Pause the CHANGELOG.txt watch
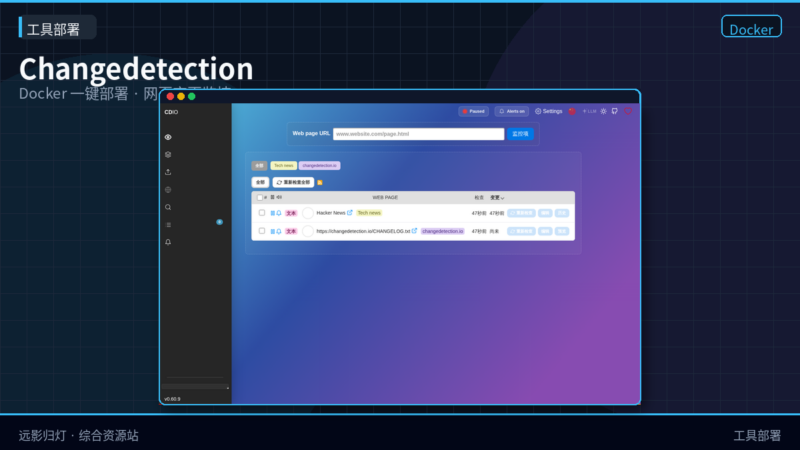 click(x=272, y=232)
